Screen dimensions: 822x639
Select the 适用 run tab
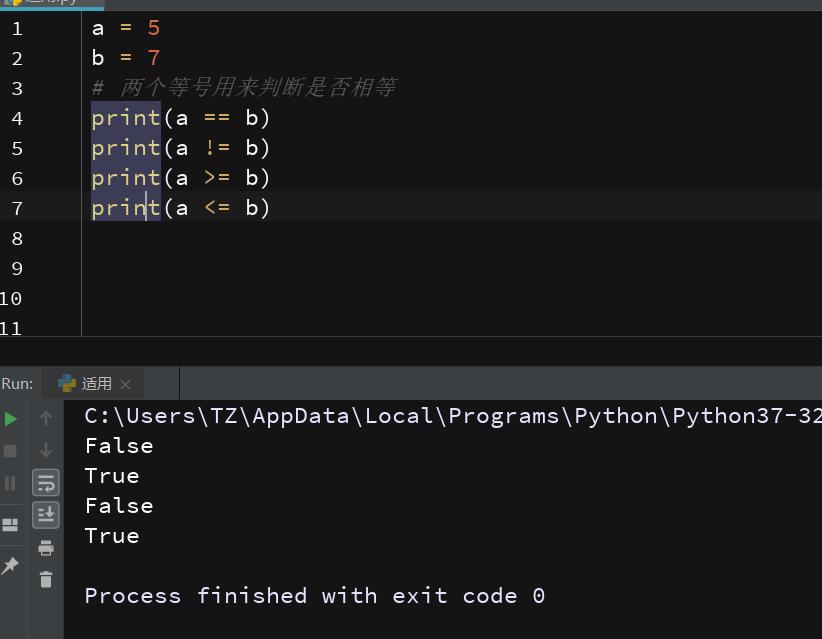(95, 383)
